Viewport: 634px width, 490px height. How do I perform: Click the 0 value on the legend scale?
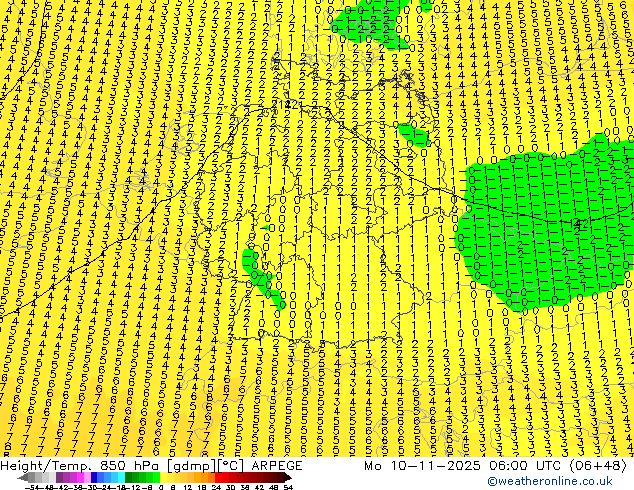coord(161,488)
